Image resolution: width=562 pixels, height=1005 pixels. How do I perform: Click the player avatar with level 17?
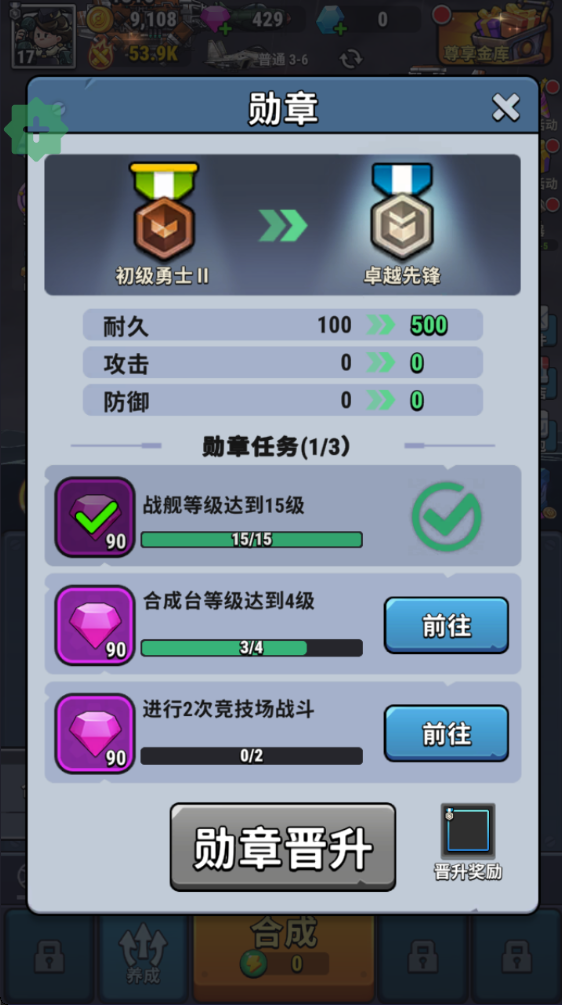(43, 34)
